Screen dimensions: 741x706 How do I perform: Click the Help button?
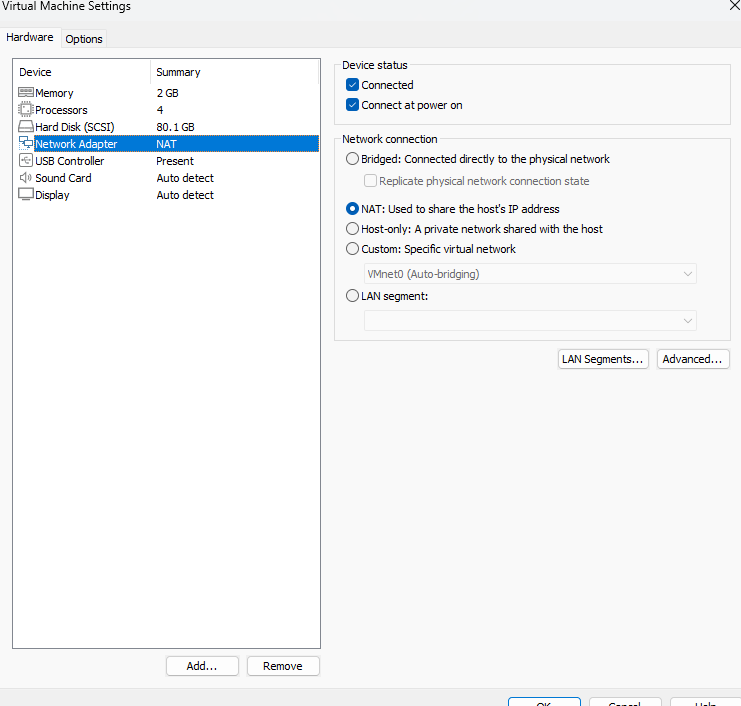pos(706,702)
